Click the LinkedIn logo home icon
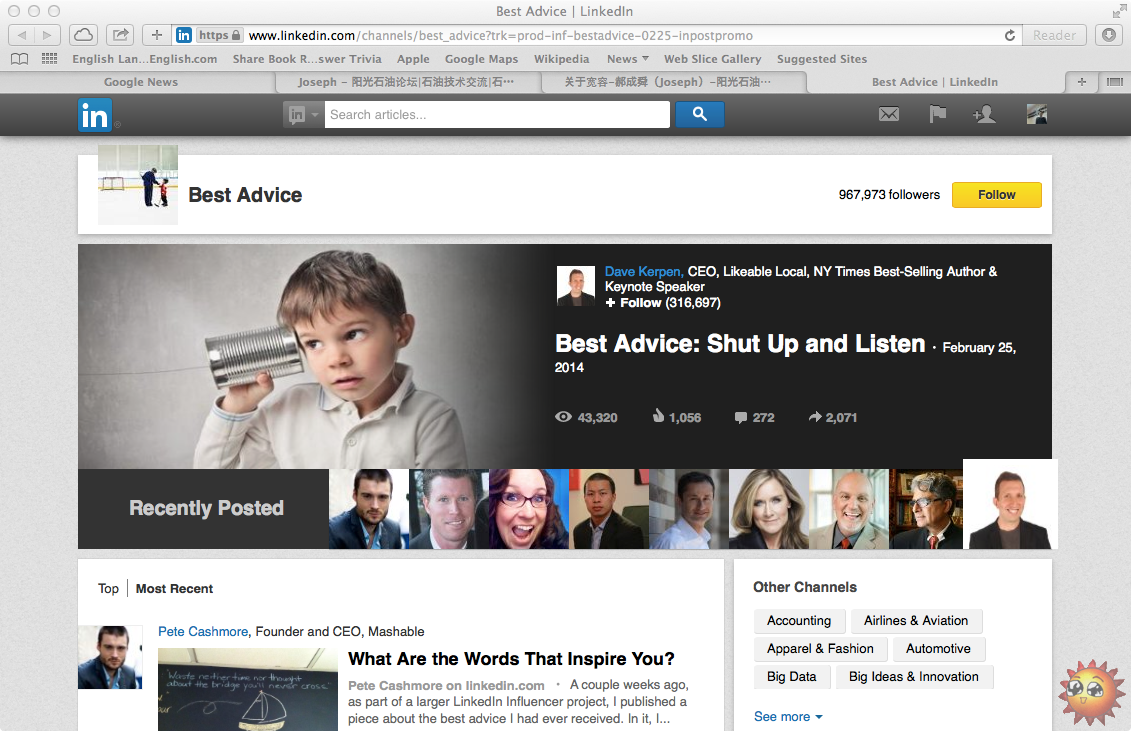 coord(95,115)
